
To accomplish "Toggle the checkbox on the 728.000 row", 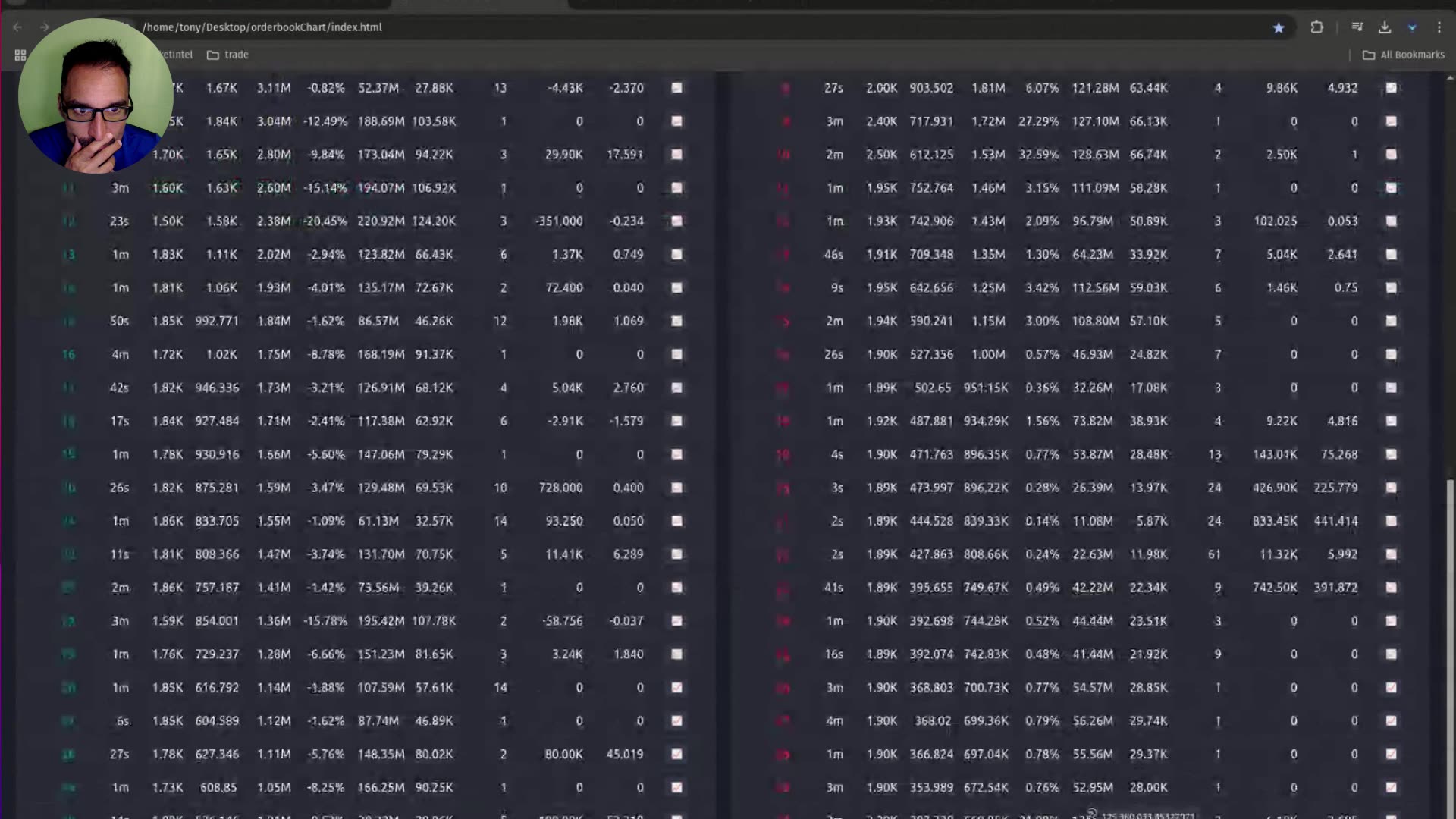I will click(x=676, y=488).
